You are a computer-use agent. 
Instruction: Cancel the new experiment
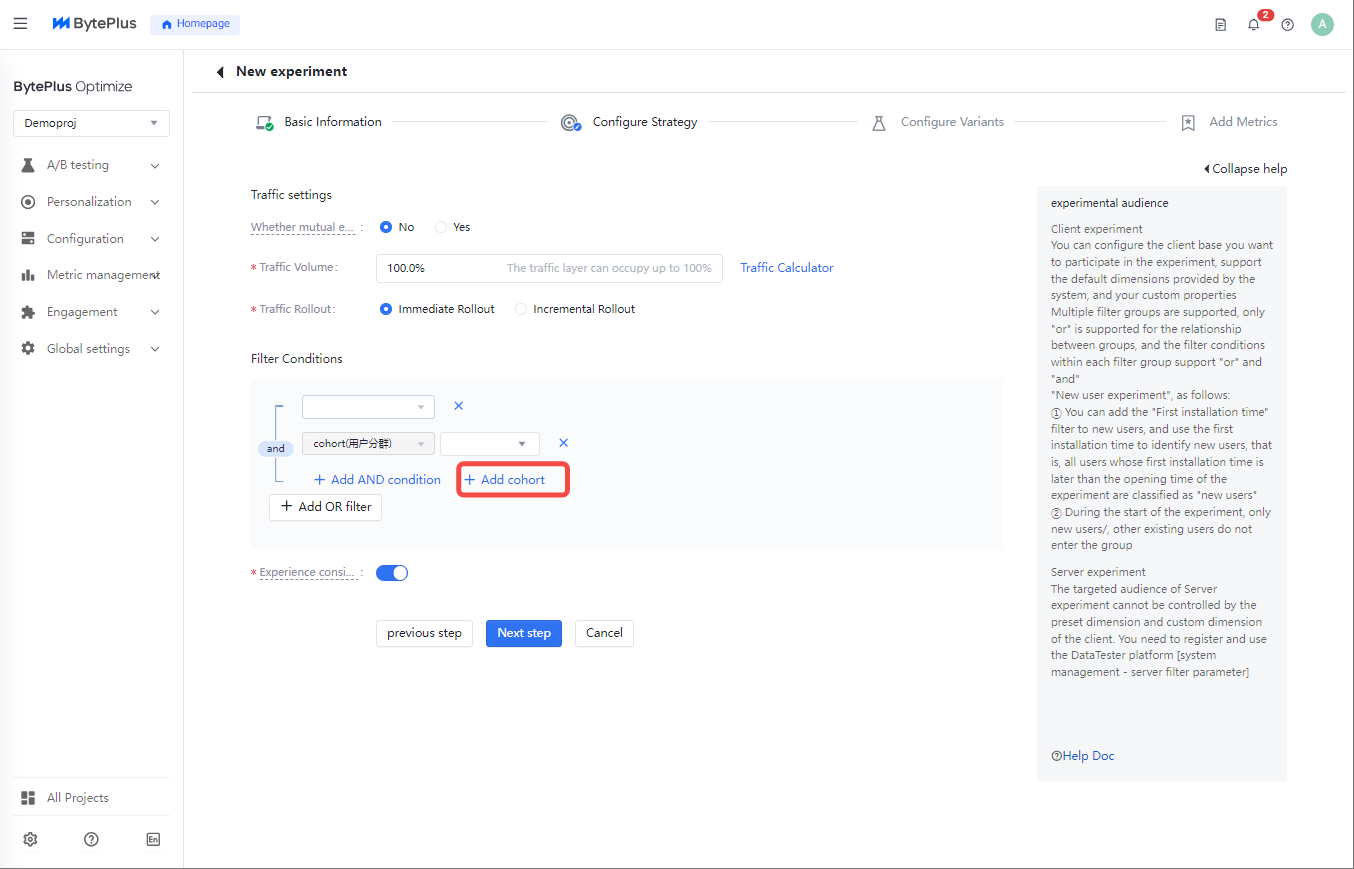(604, 633)
